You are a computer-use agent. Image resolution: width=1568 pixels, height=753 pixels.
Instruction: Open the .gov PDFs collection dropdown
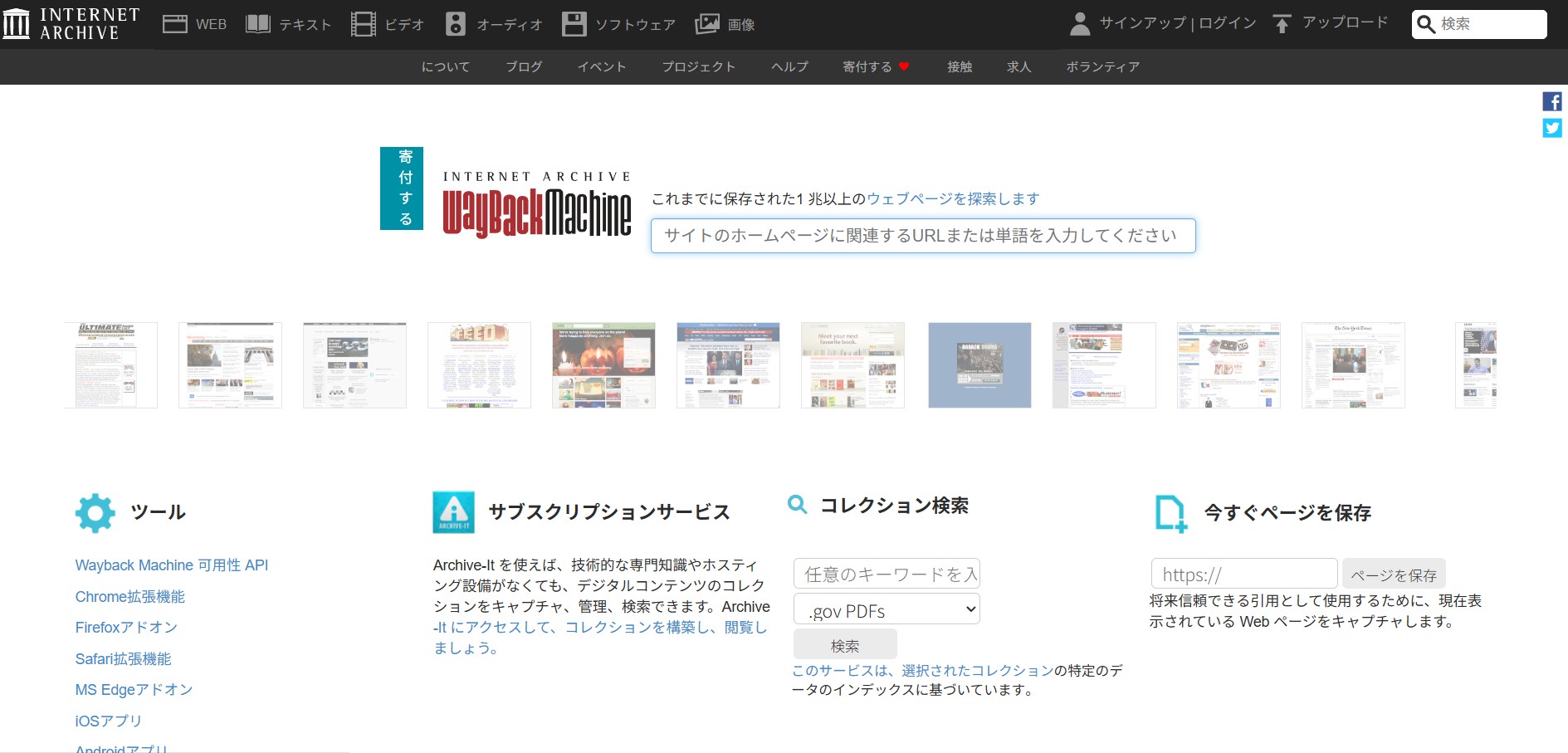coord(886,609)
